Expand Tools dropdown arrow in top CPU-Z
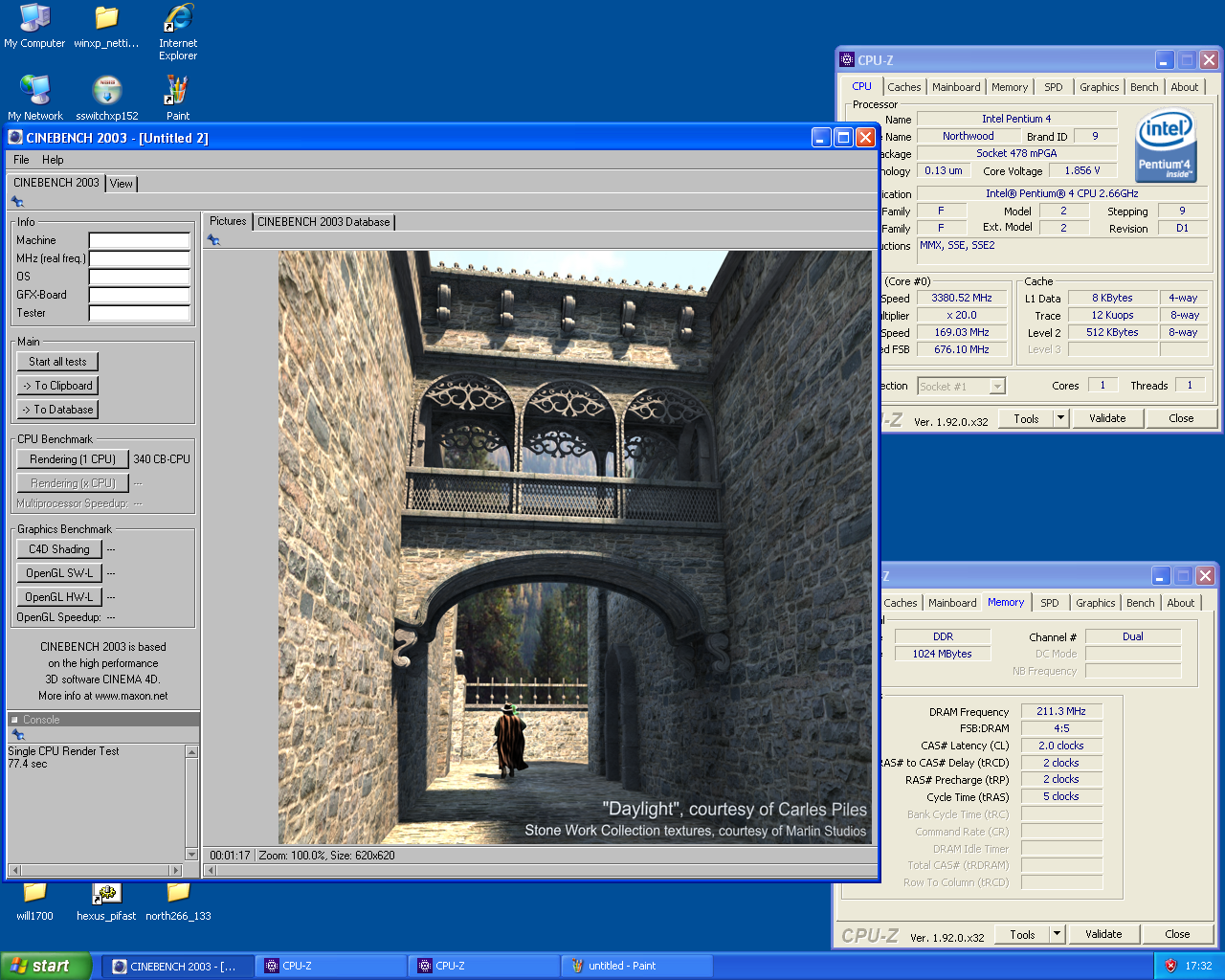 click(x=1060, y=418)
